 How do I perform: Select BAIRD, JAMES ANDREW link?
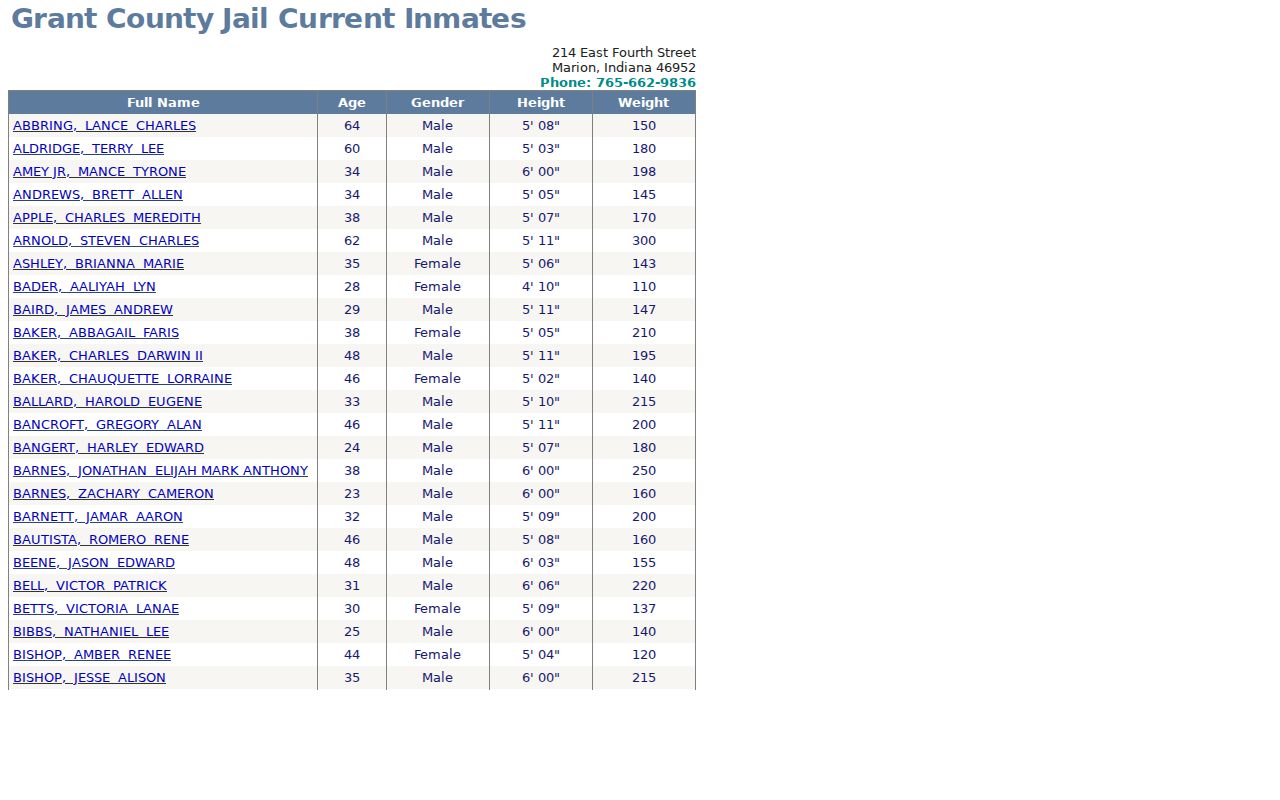(93, 310)
